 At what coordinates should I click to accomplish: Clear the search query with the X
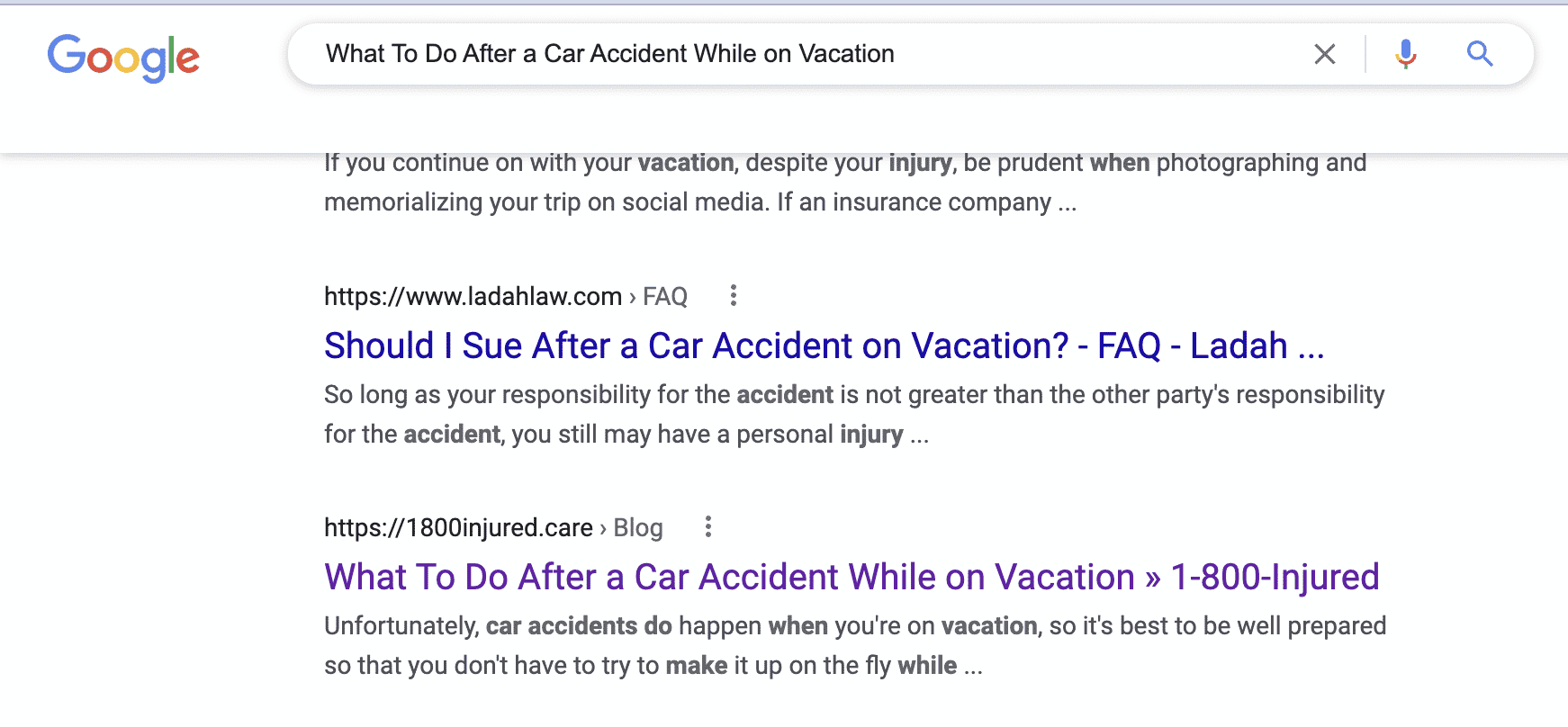[x=1324, y=54]
